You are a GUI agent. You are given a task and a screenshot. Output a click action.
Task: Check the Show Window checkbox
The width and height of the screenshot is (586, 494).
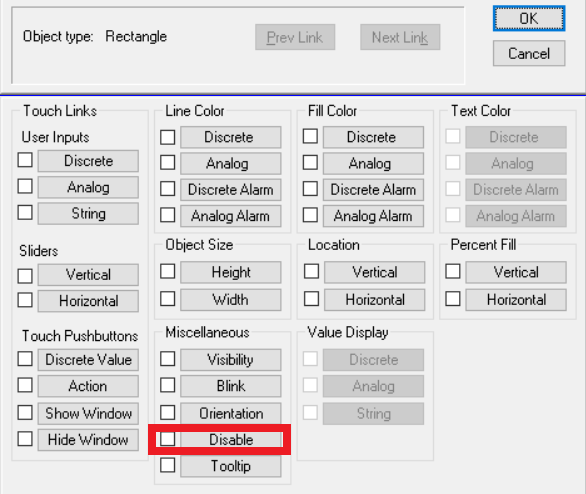point(25,413)
